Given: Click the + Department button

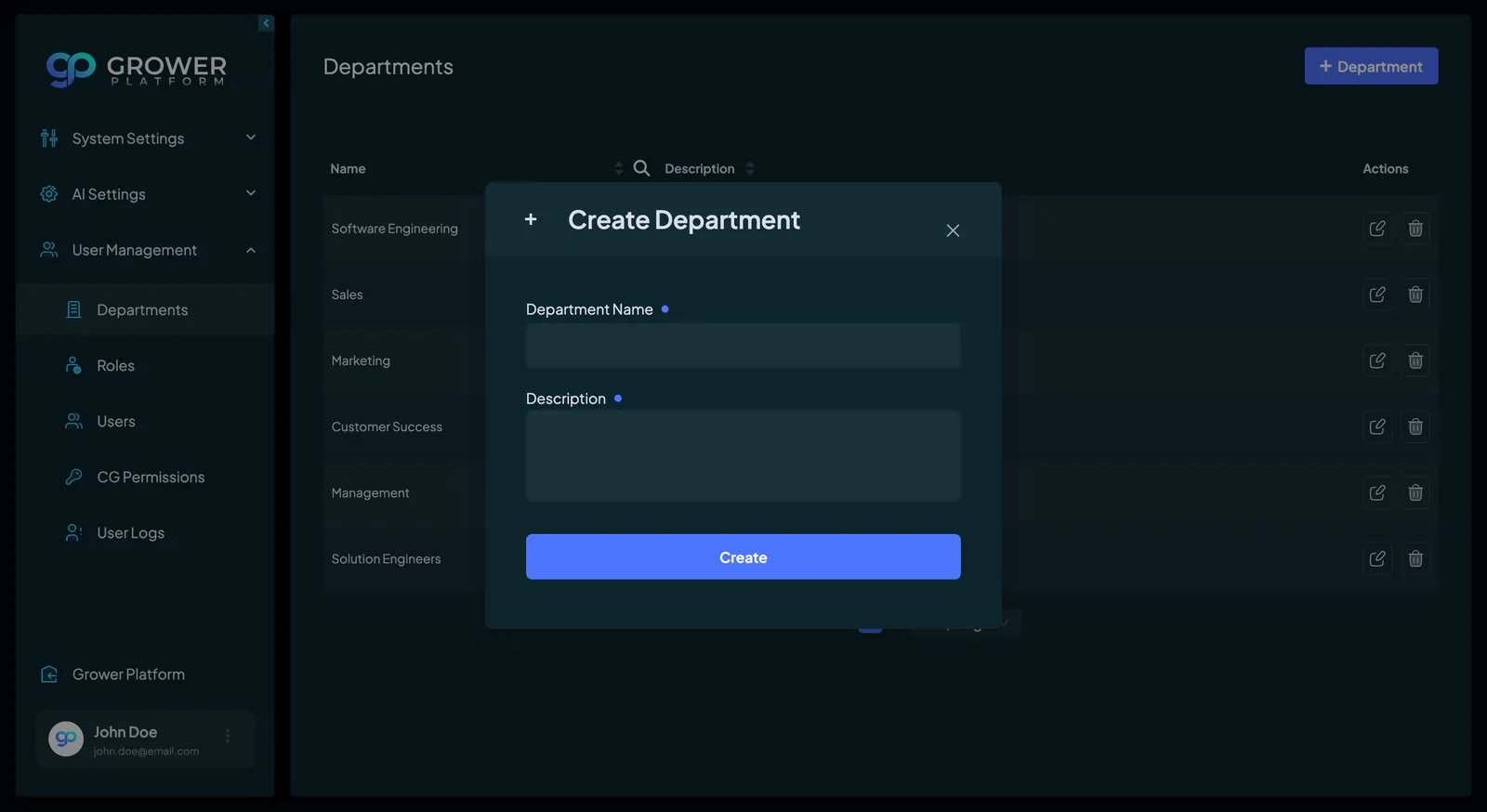Looking at the screenshot, I should pos(1372,66).
